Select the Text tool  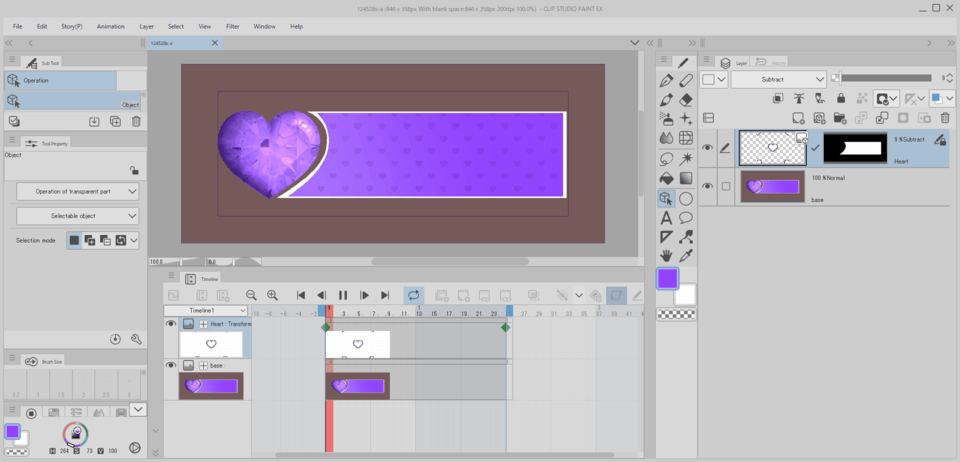666,217
